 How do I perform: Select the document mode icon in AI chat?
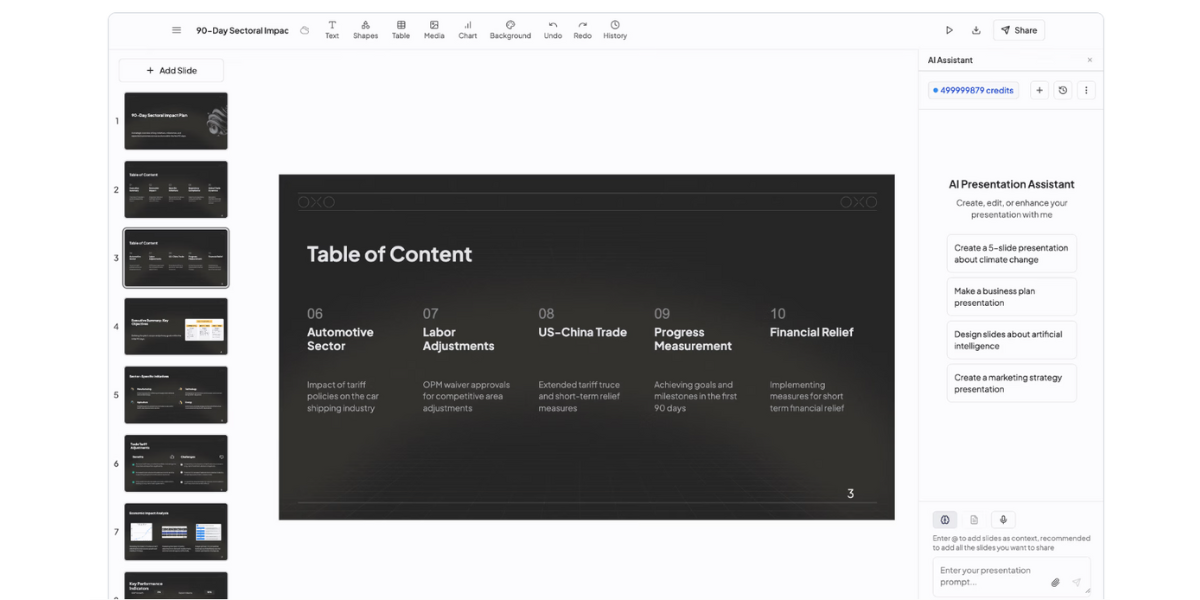pyautogui.click(x=973, y=519)
